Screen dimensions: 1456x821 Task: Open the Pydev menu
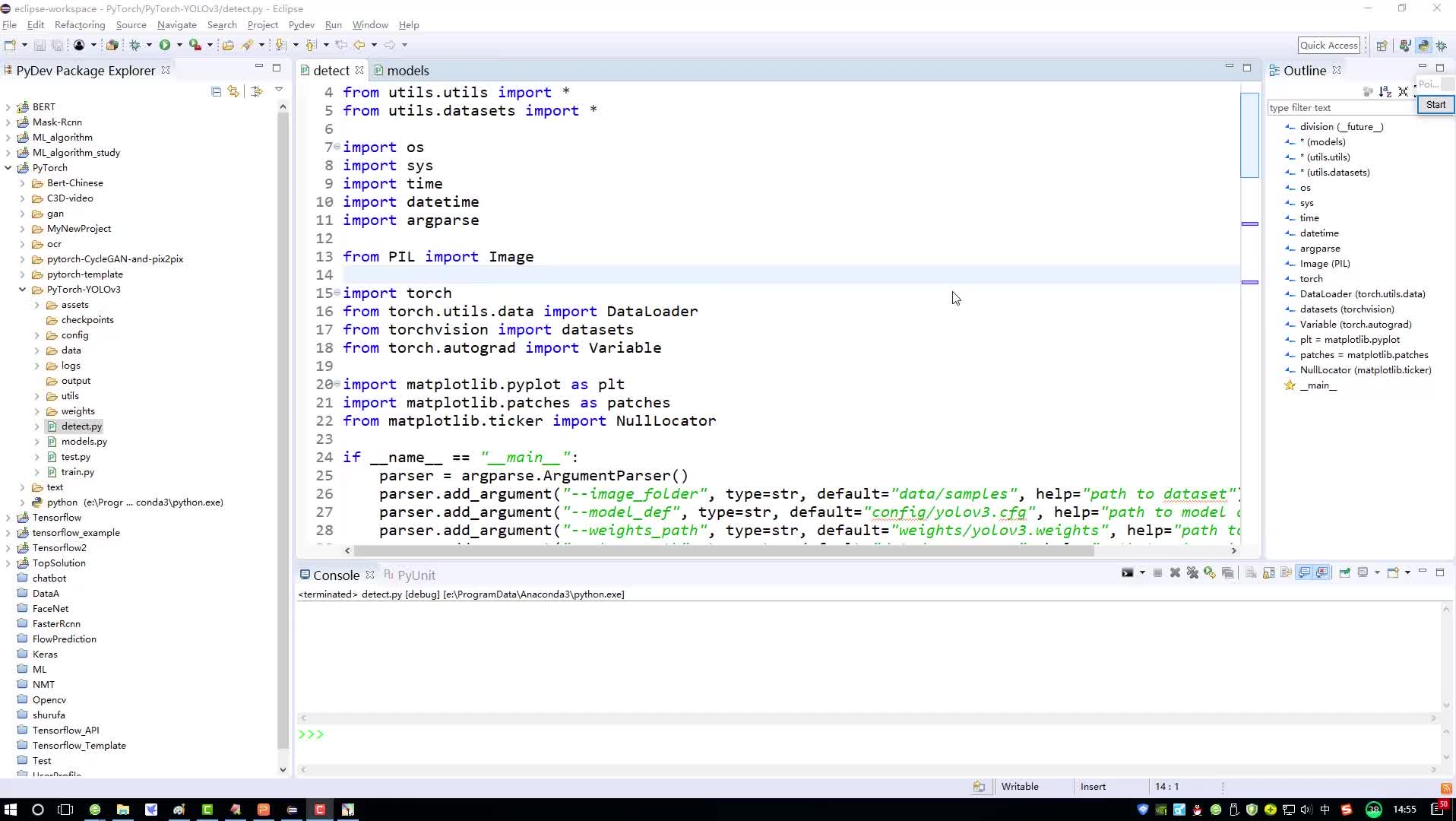tap(301, 25)
